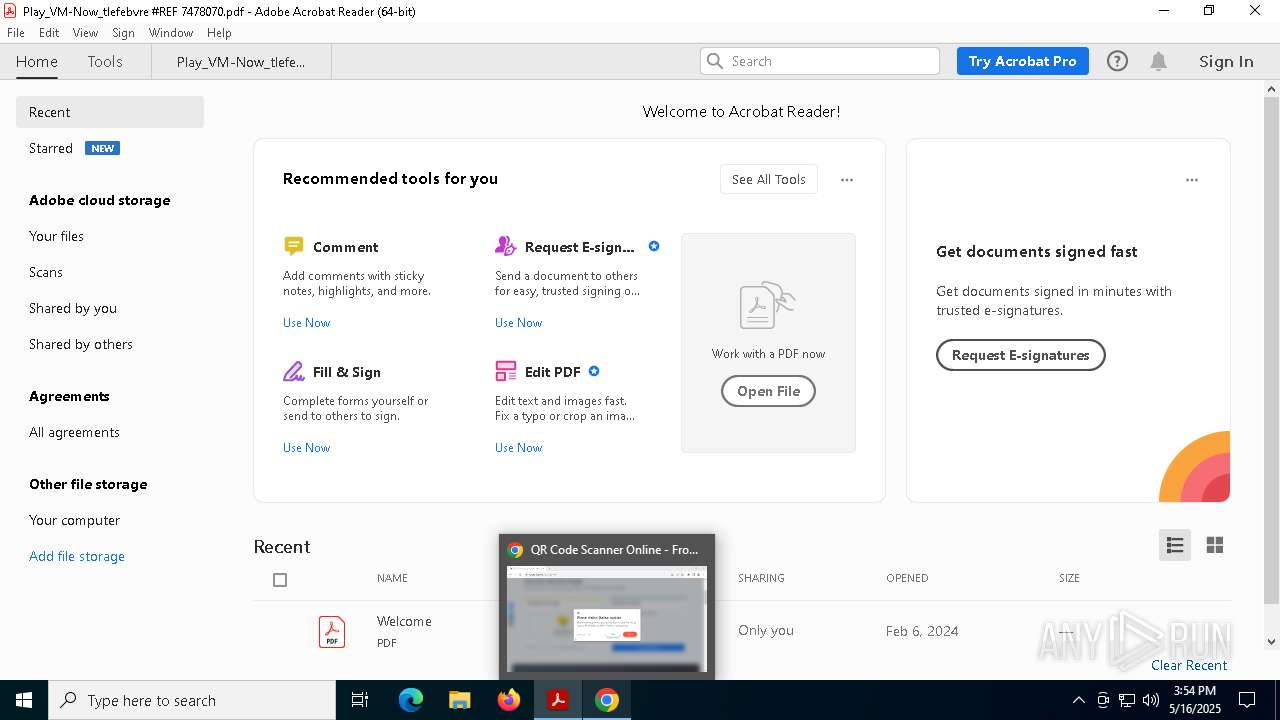This screenshot has height=720, width=1280.
Task: Open the File menu
Action: pos(16,33)
